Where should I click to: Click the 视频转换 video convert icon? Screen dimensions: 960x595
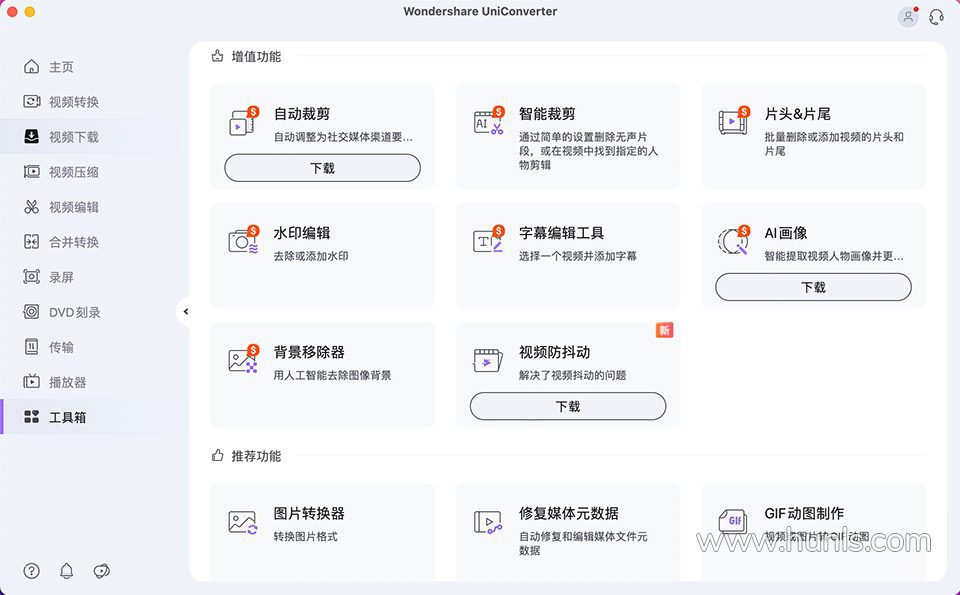(x=31, y=102)
